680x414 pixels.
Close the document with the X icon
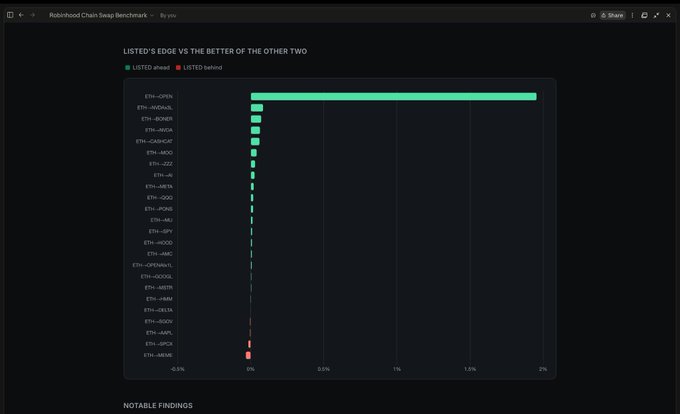point(668,15)
